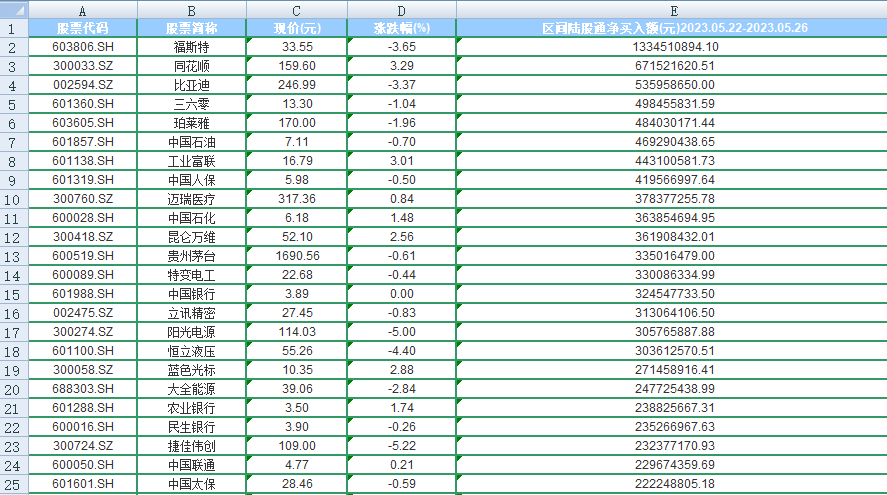Select cell with name 中国银行
The width and height of the screenshot is (887, 495).
click(x=192, y=294)
